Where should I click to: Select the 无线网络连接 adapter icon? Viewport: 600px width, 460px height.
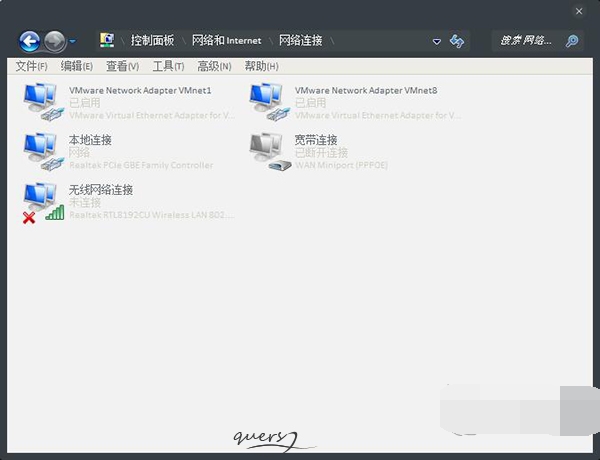click(x=43, y=202)
